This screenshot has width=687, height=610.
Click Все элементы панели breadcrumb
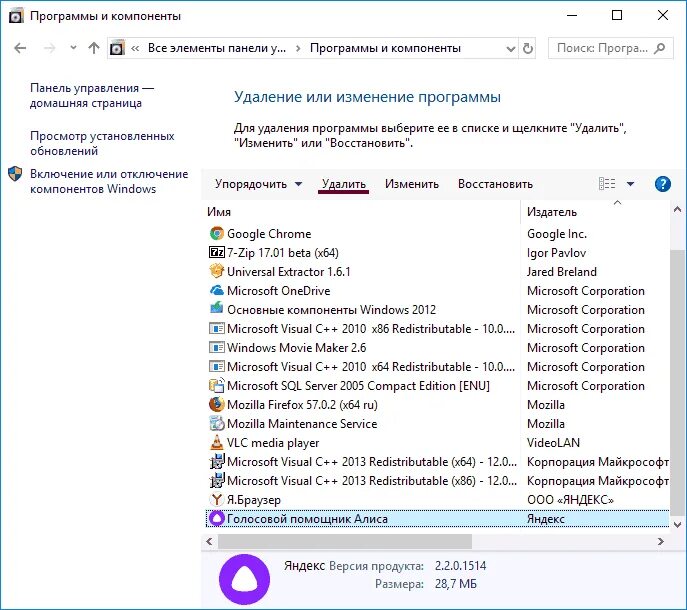(217, 48)
